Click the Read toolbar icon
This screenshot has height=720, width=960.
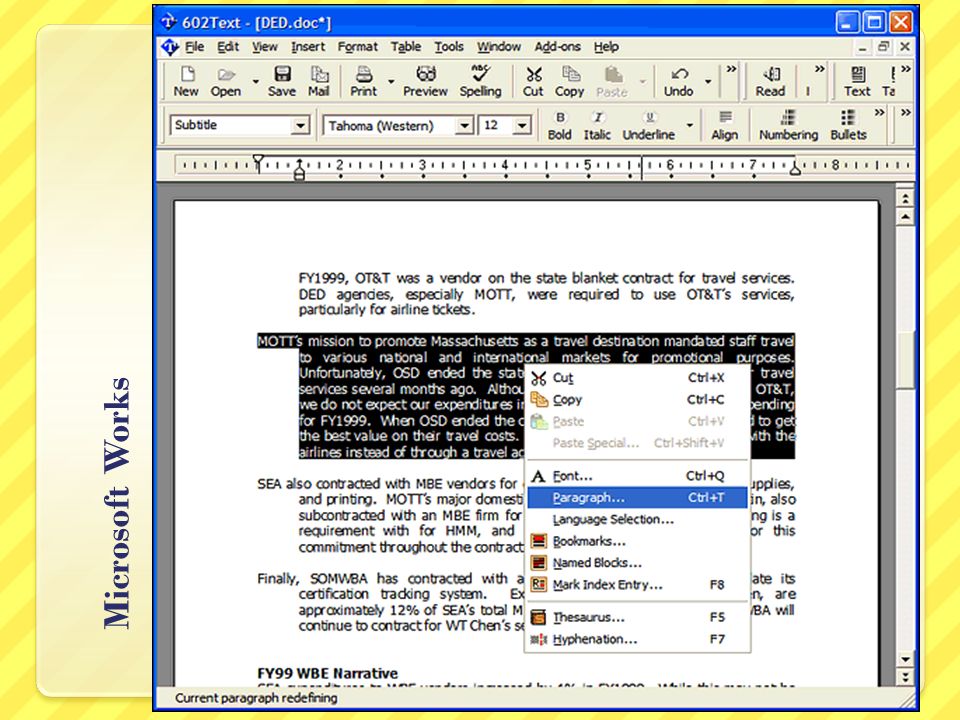tap(770, 81)
